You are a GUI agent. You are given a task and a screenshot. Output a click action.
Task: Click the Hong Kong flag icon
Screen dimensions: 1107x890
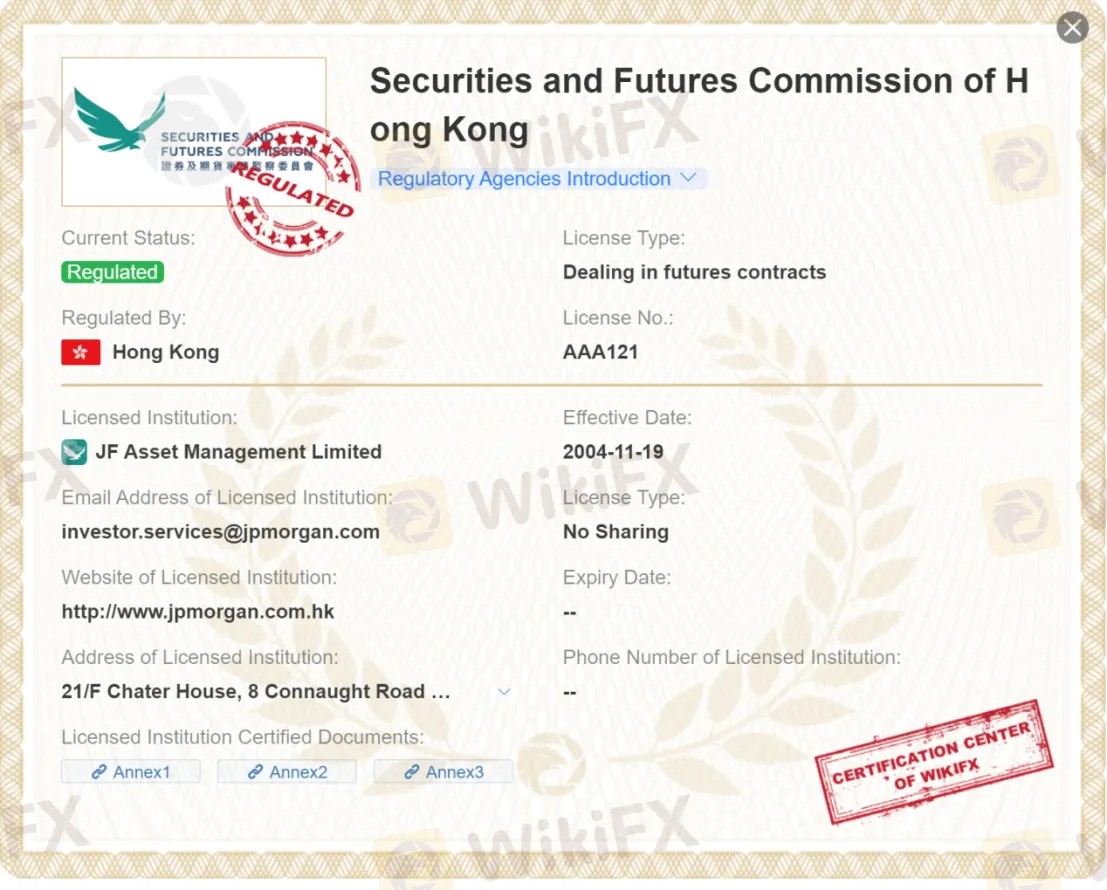81,352
